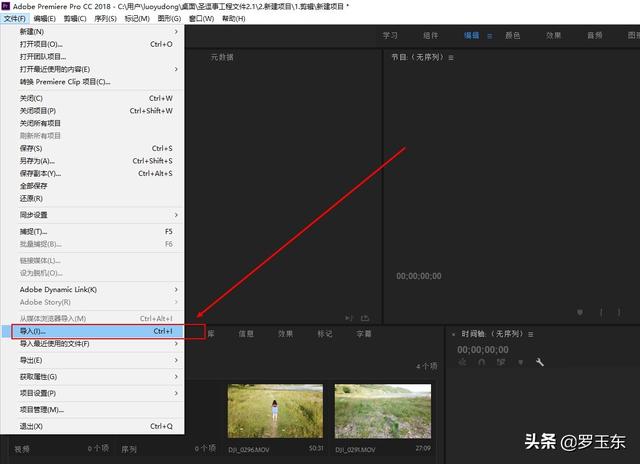Image resolution: width=640 pixels, height=464 pixels.
Task: Click the program monitor timecode 00;00;00;00
Action: coord(419,276)
